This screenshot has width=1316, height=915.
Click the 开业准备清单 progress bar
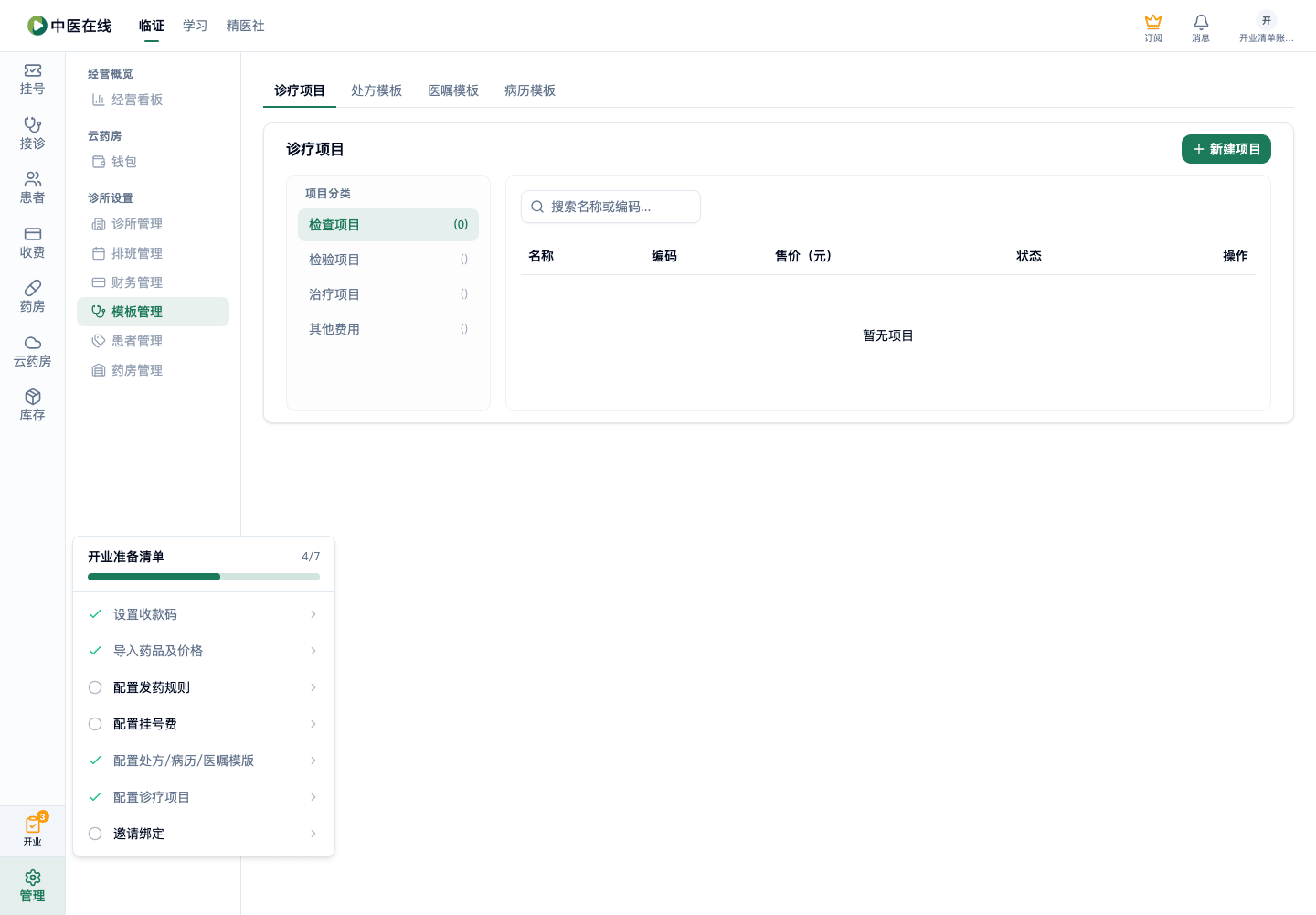204,577
